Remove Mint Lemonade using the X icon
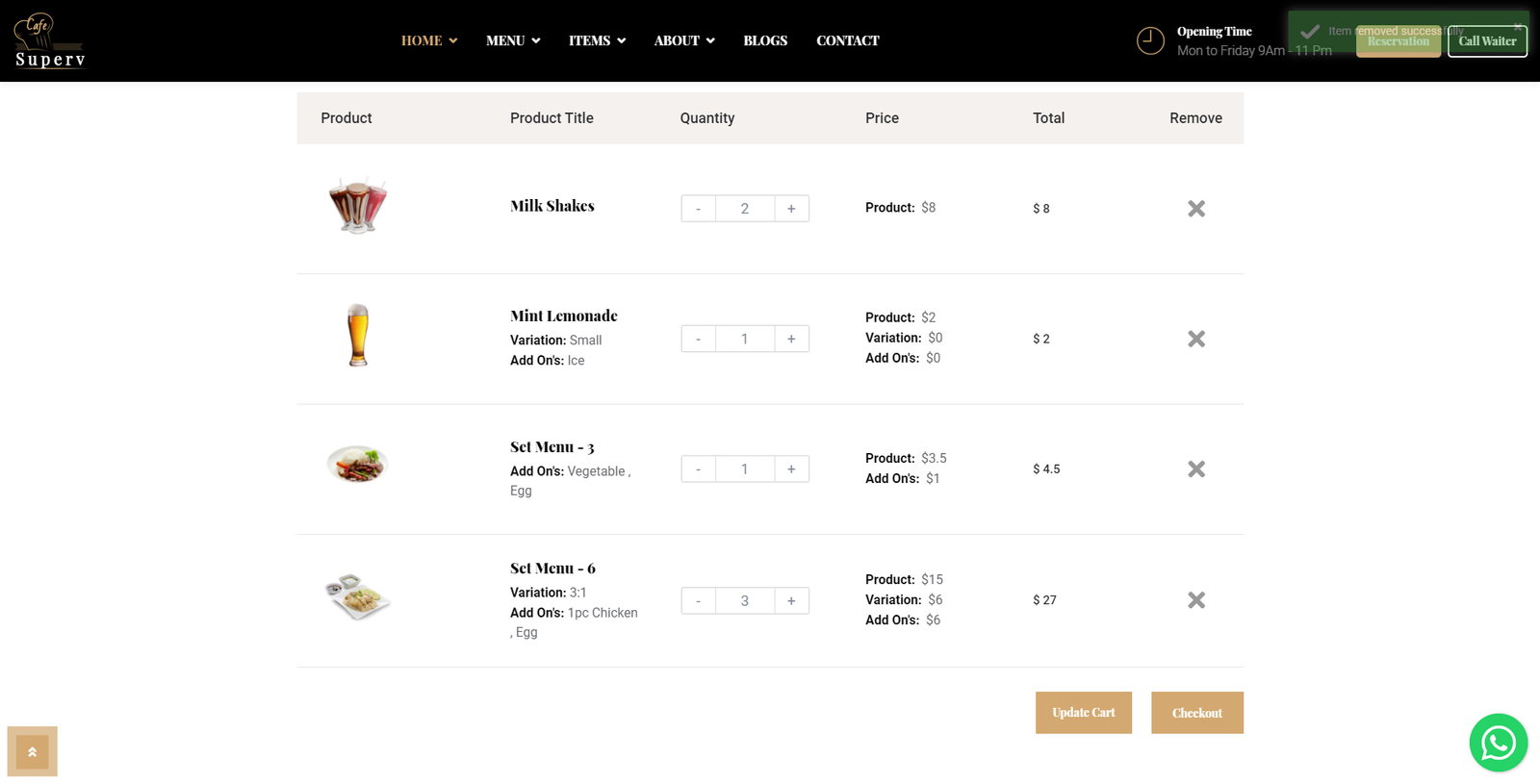The image size is (1540, 784). (1195, 339)
